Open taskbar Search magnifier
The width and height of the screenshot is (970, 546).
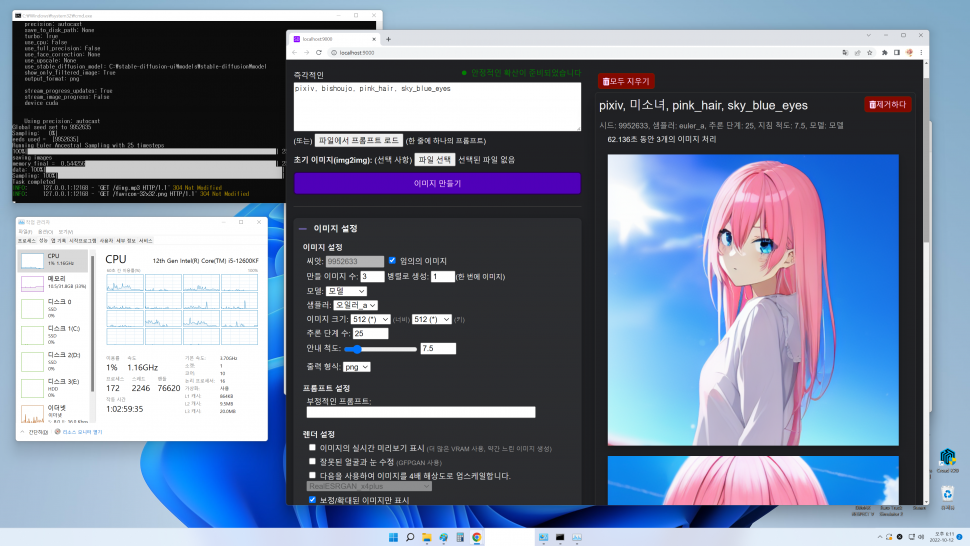pyautogui.click(x=410, y=537)
